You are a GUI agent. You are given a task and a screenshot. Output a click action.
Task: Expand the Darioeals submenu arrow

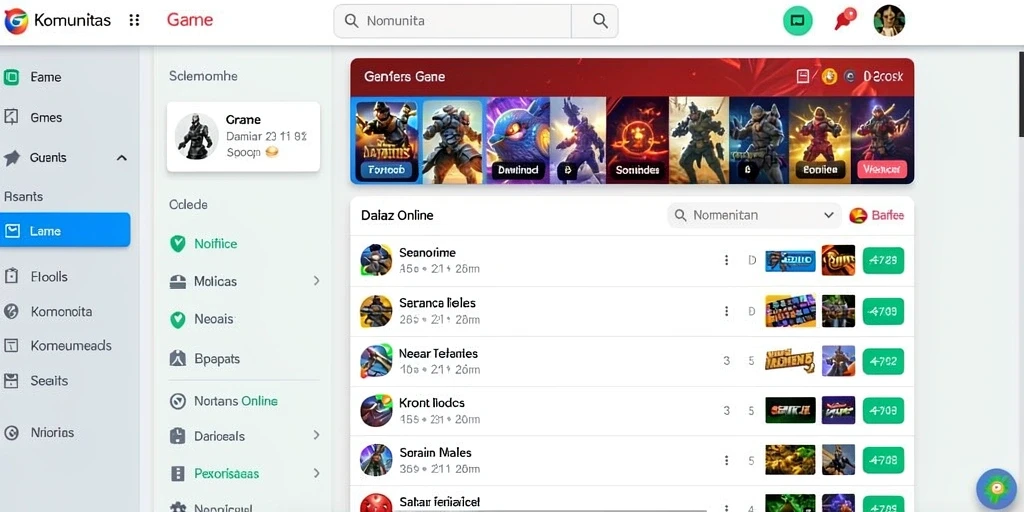coord(317,435)
